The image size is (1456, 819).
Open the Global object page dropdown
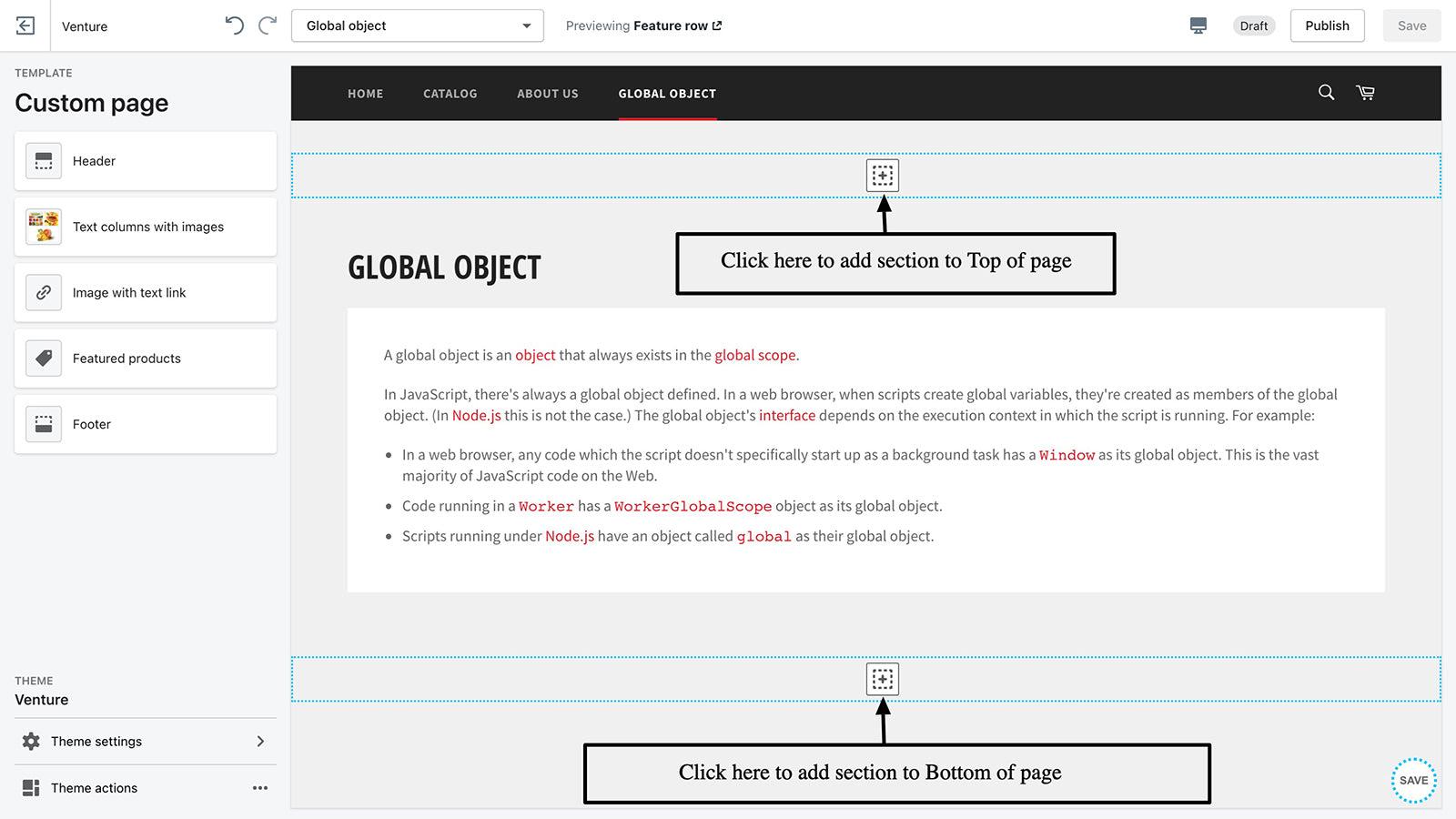click(x=417, y=25)
